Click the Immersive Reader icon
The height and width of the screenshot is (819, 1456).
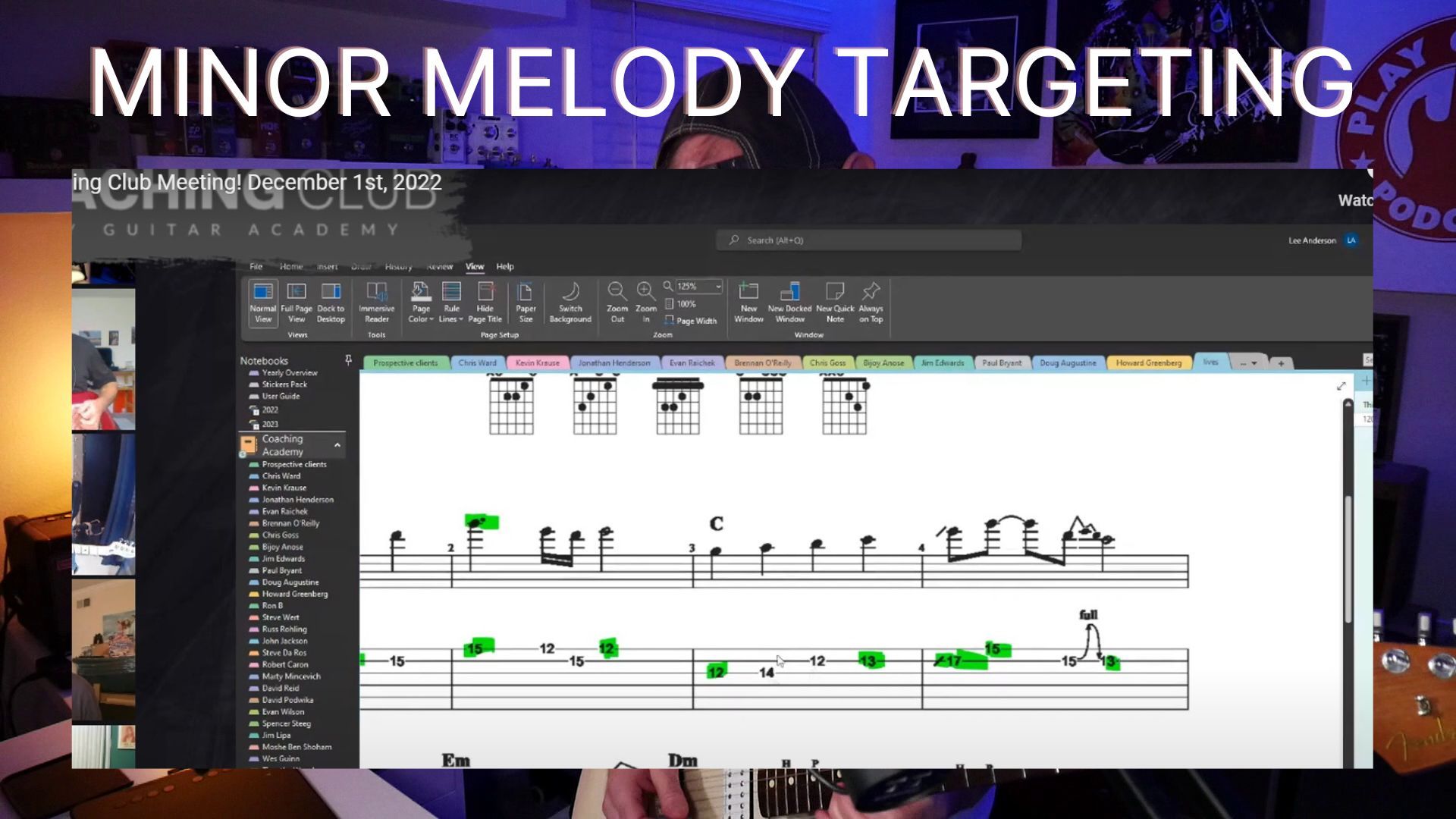[x=376, y=293]
